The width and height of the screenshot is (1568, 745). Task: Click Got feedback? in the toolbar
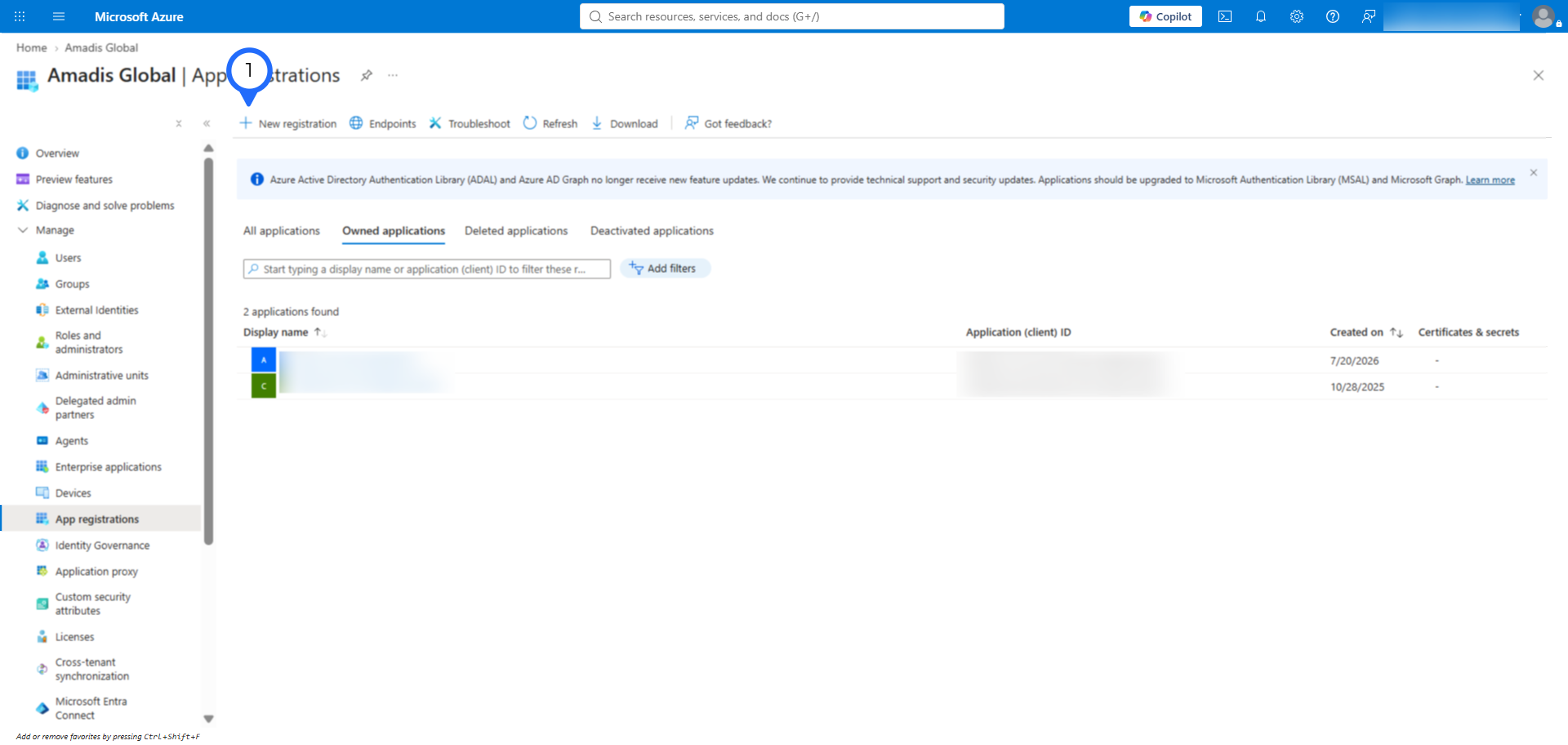point(728,123)
